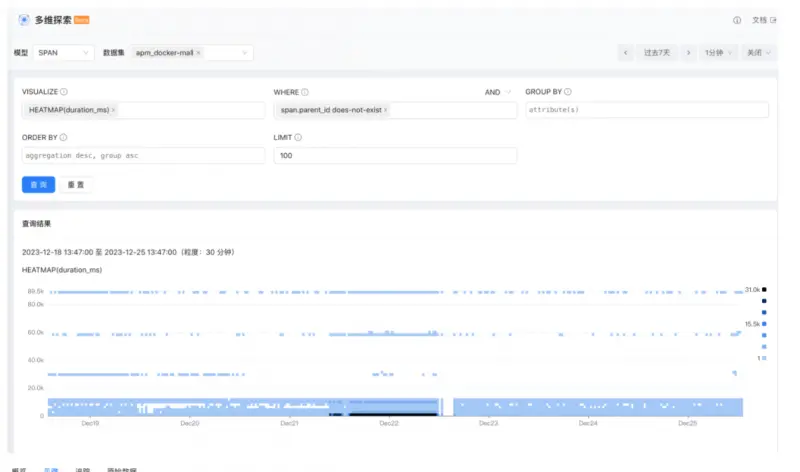Click help icon beside ORDER BY label
800x472 pixels.
[x=63, y=137]
